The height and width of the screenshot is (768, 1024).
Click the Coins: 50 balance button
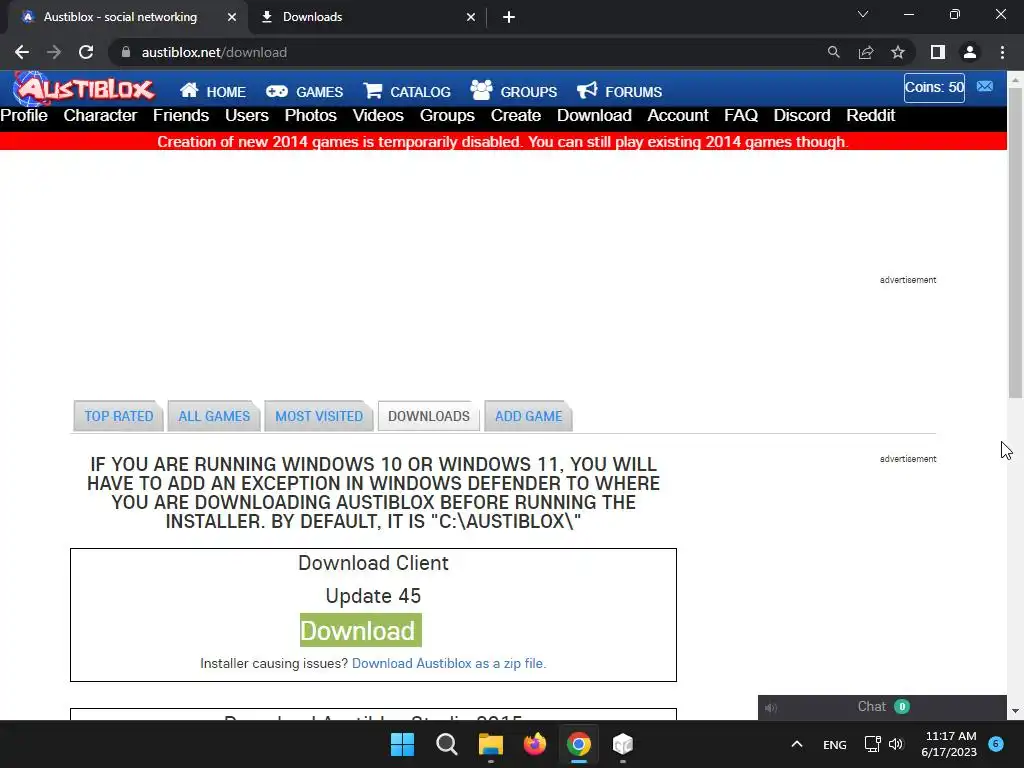(934, 88)
